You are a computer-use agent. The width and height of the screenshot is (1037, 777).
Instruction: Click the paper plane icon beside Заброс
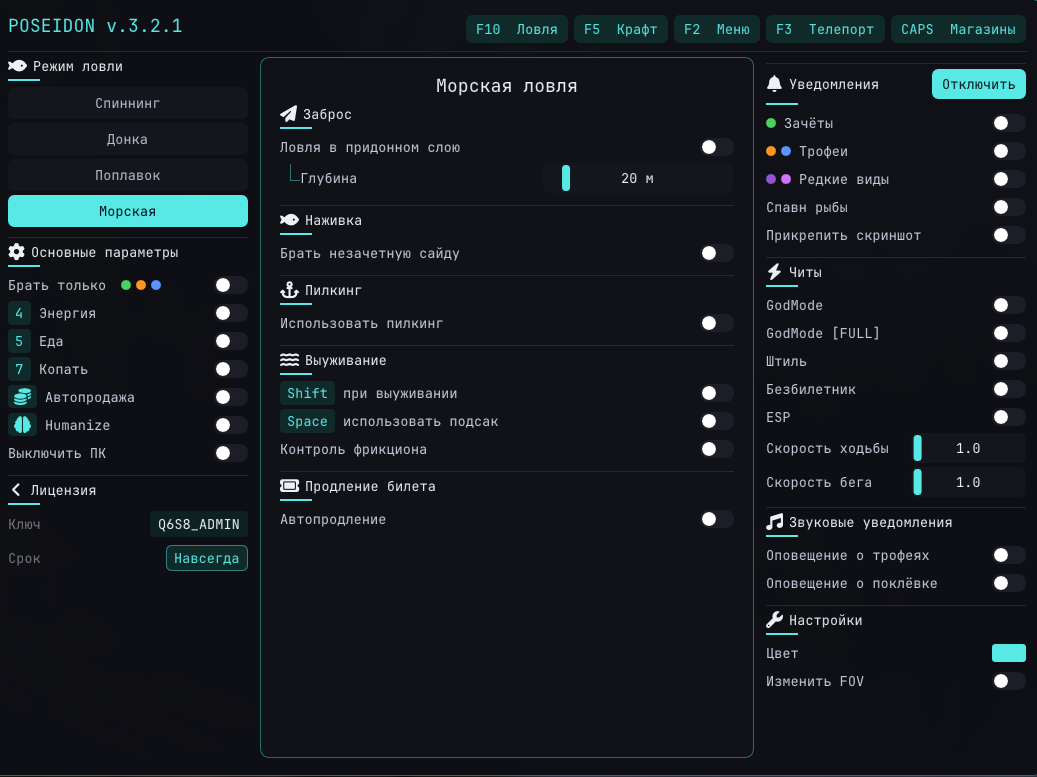coord(288,114)
